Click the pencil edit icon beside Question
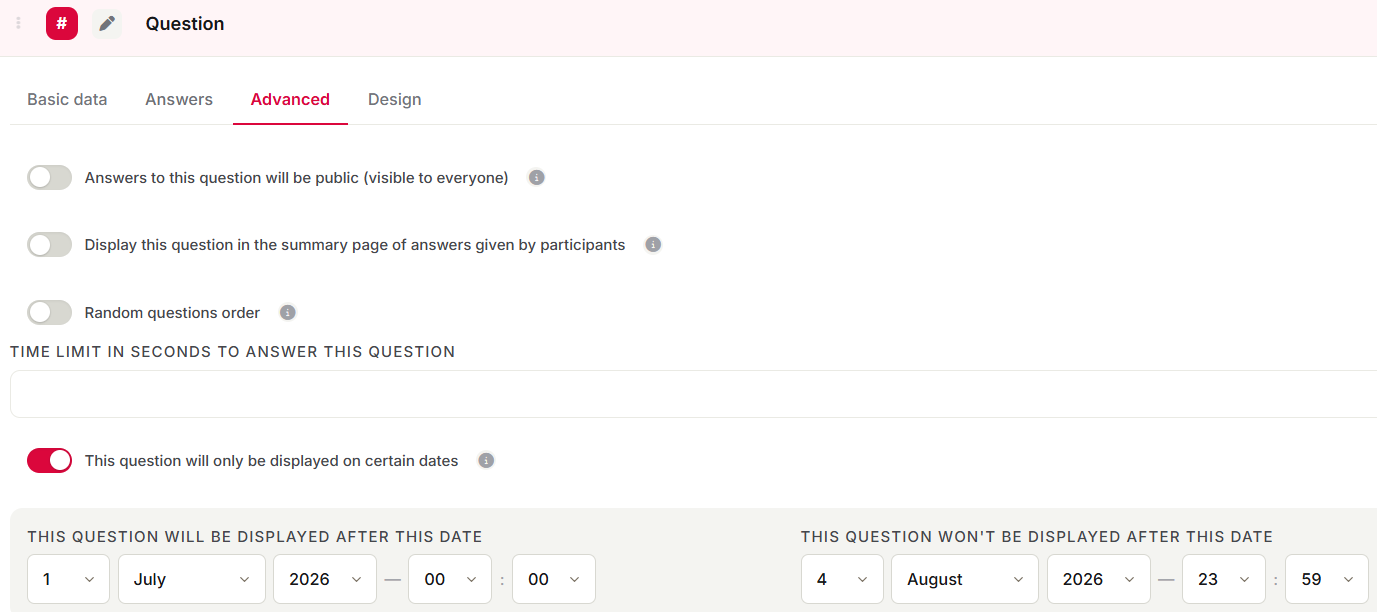Viewport: 1377px width, 612px height. [107, 24]
